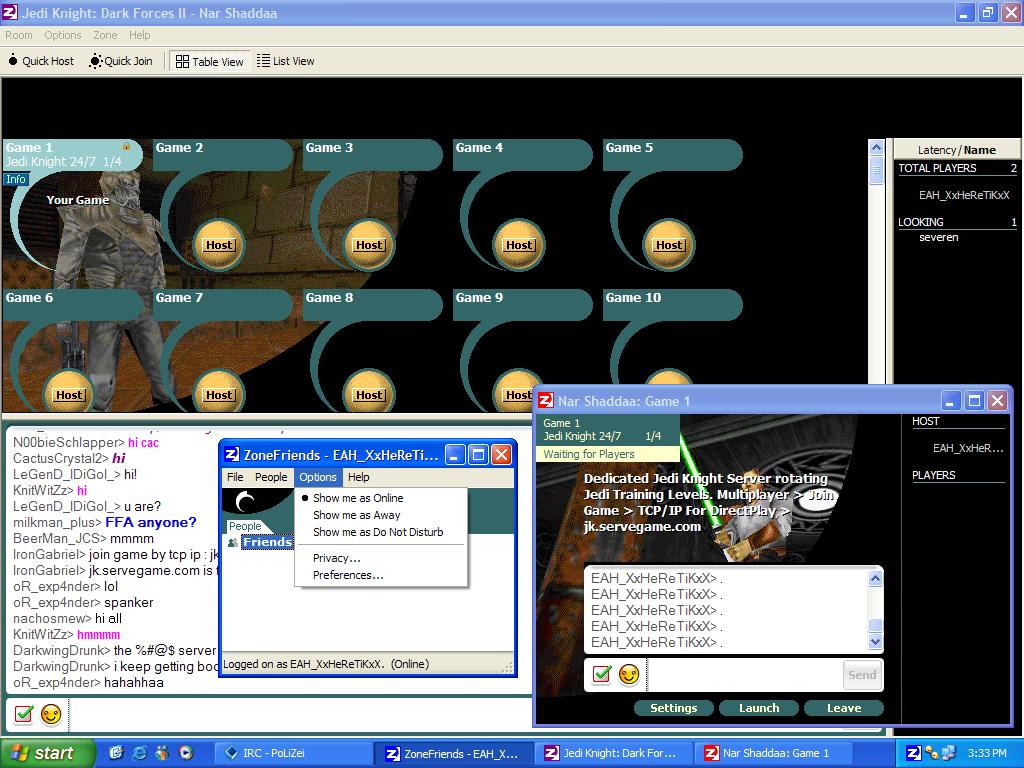Select Show me as Online
Image resolution: width=1024 pixels, height=768 pixels.
pos(381,498)
